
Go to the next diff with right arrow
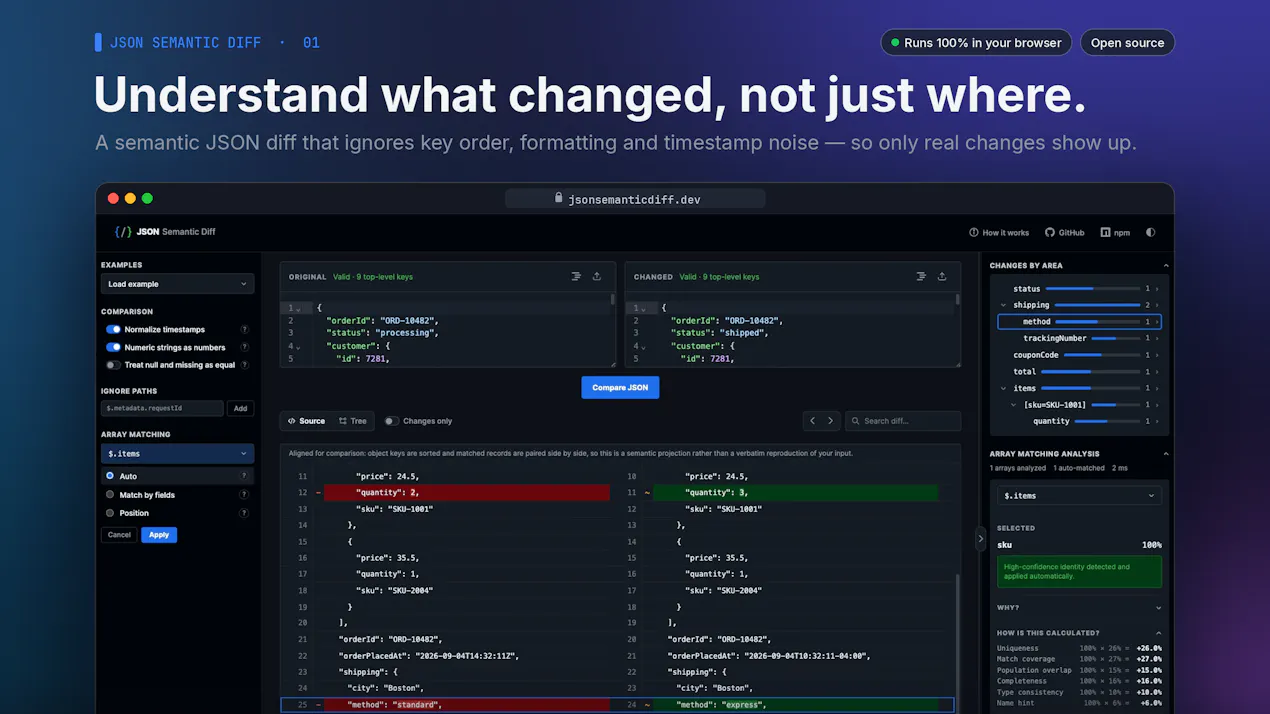click(830, 421)
